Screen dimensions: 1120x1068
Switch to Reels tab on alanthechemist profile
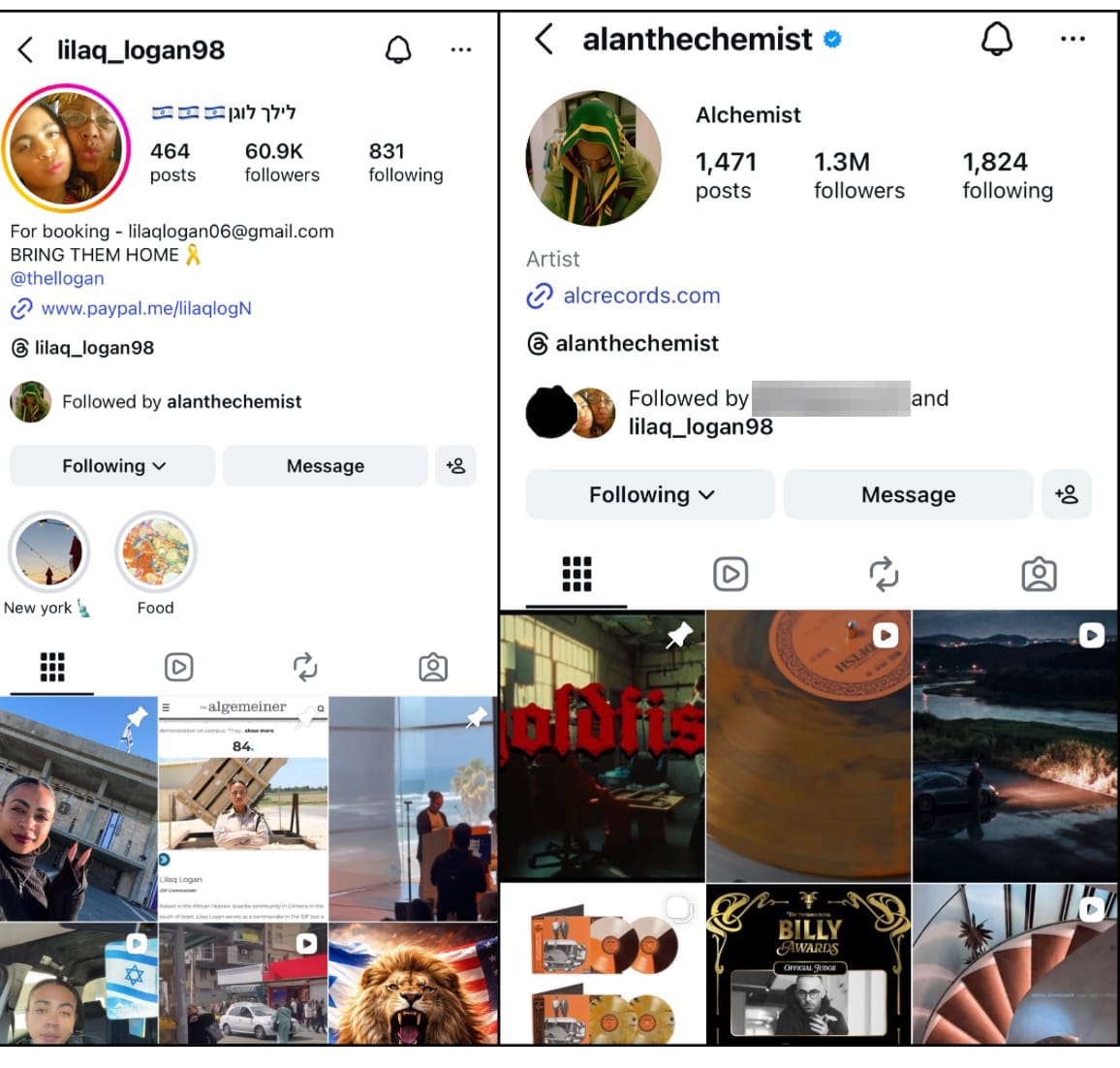pyautogui.click(x=731, y=574)
